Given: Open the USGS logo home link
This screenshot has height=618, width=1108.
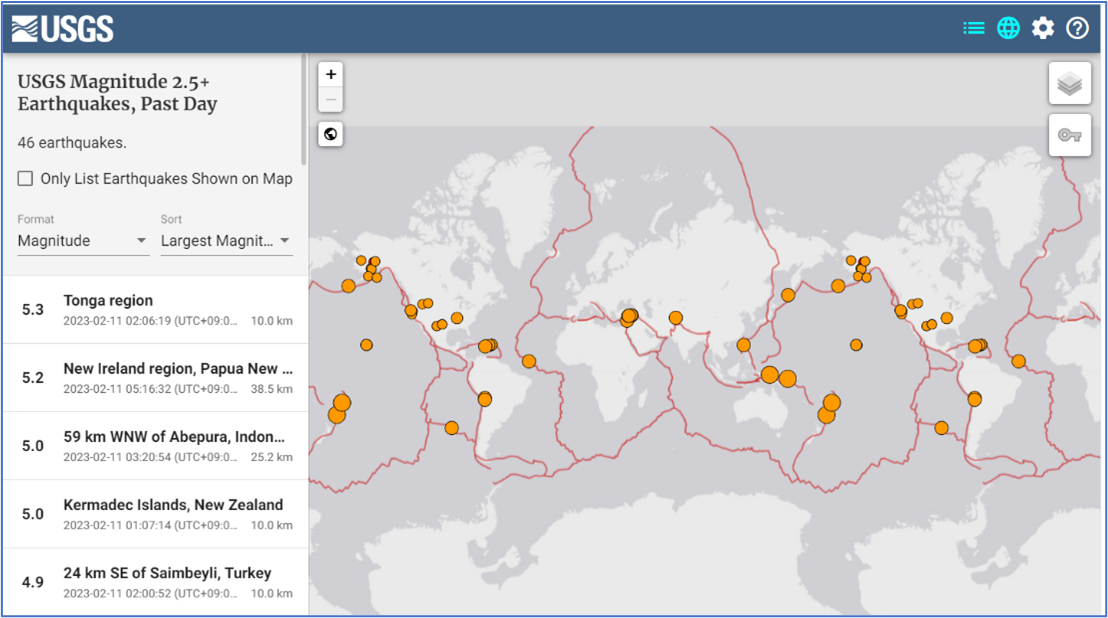Looking at the screenshot, I should point(63,29).
